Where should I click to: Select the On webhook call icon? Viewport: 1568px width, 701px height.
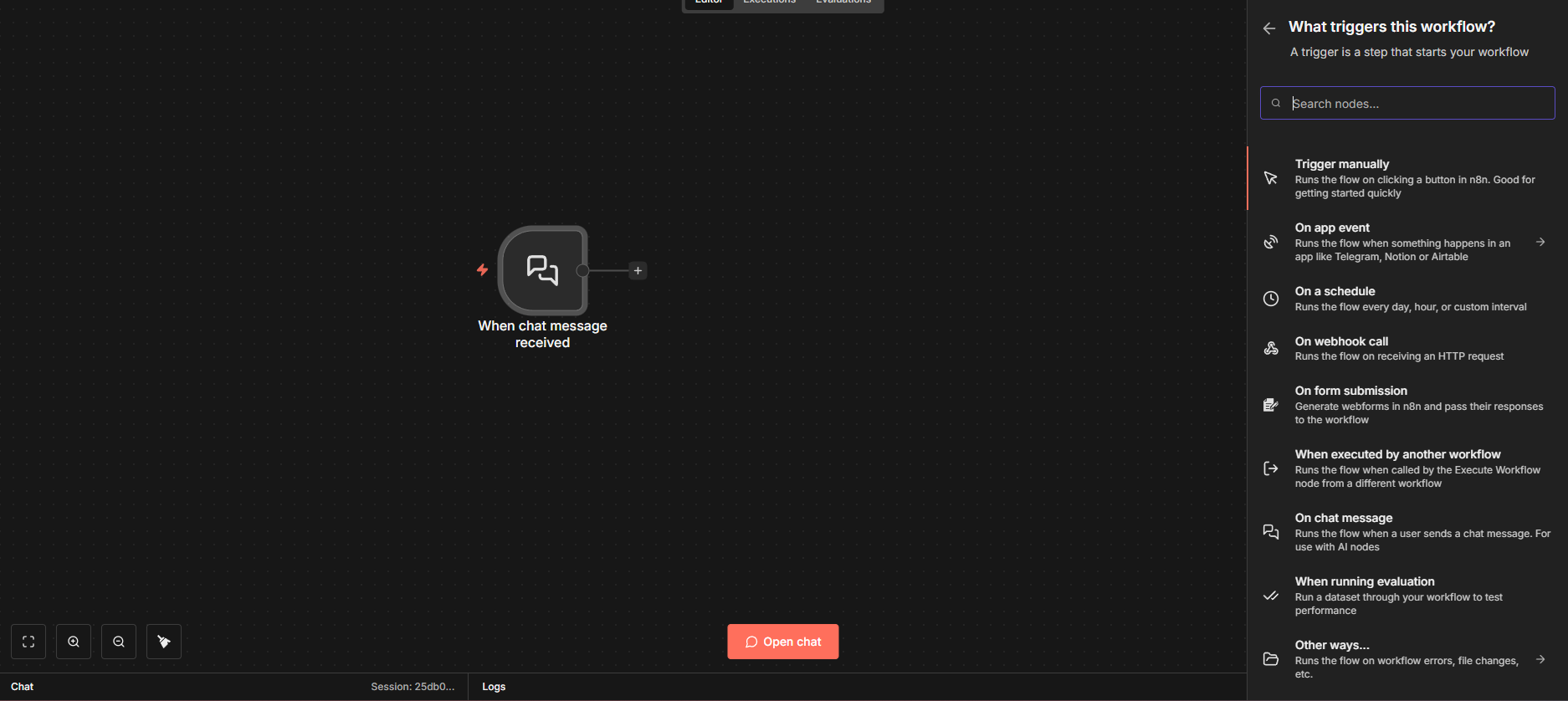pos(1271,348)
